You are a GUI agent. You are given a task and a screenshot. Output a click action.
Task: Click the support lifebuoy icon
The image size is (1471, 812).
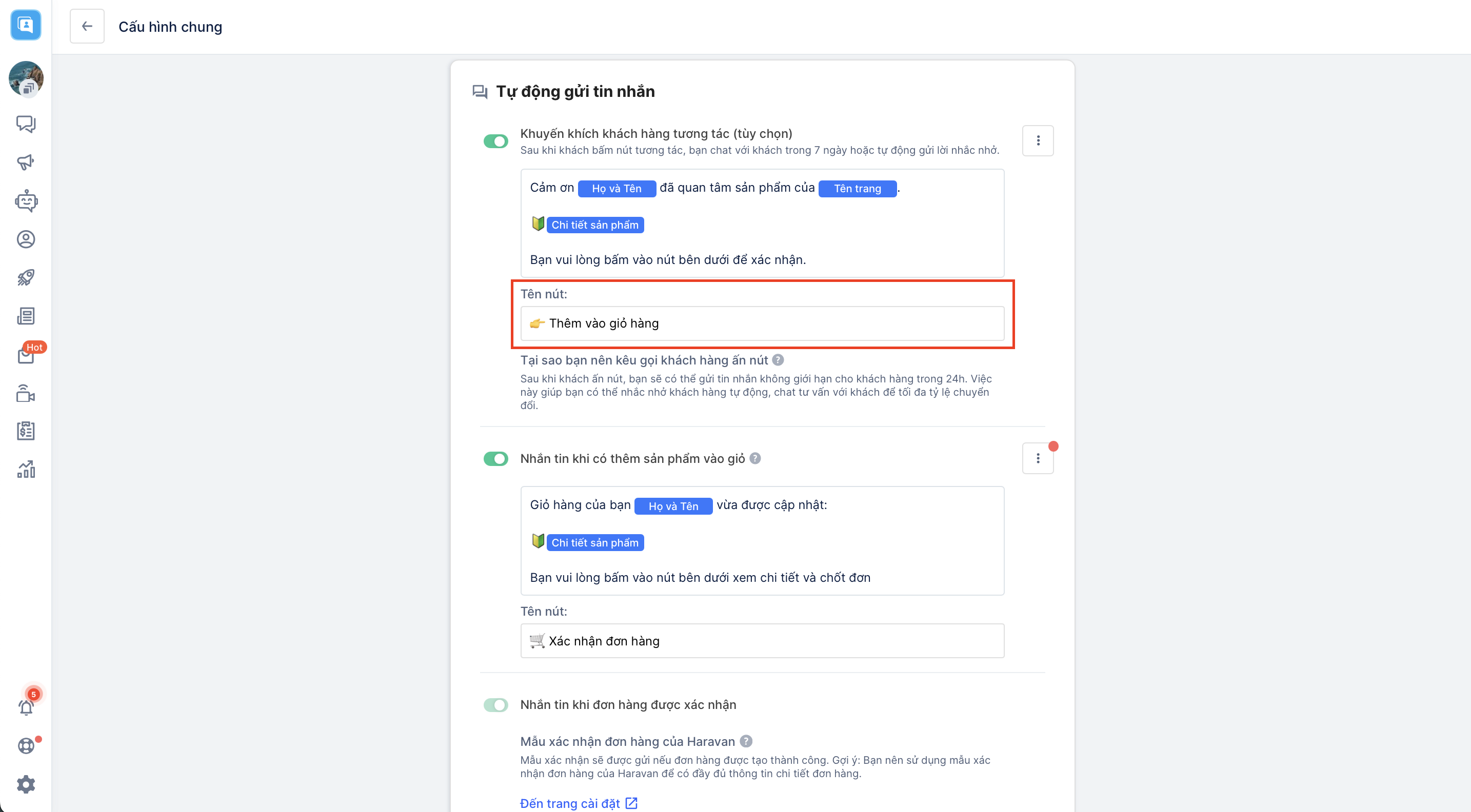pos(26,746)
